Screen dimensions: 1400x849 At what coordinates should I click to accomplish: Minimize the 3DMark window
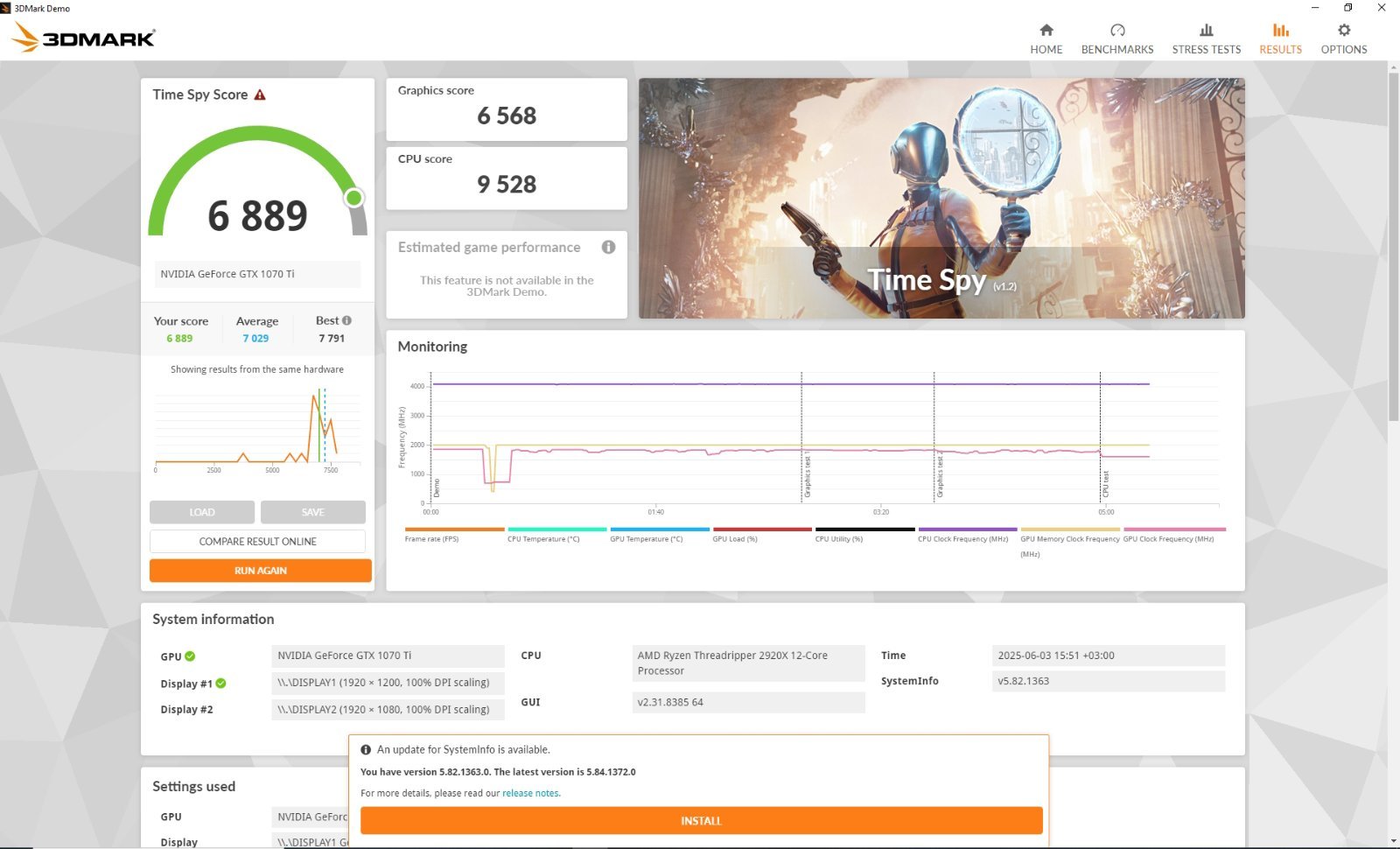[x=1315, y=8]
